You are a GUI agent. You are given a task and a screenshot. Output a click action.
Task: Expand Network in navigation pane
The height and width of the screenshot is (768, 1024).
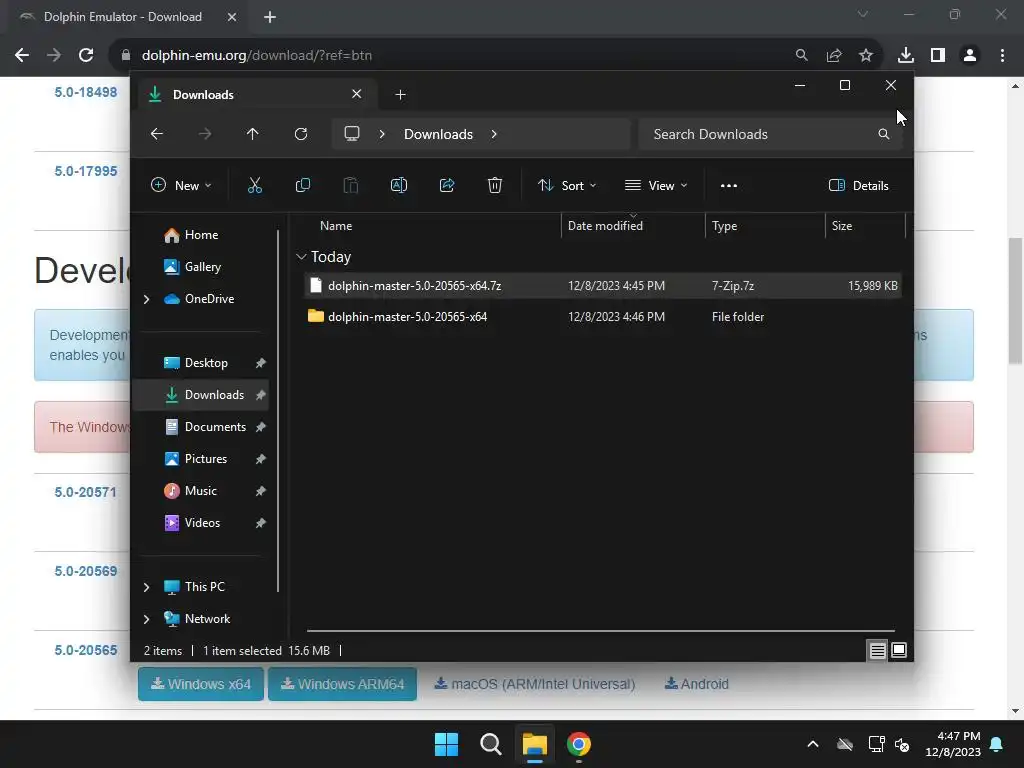tap(146, 619)
